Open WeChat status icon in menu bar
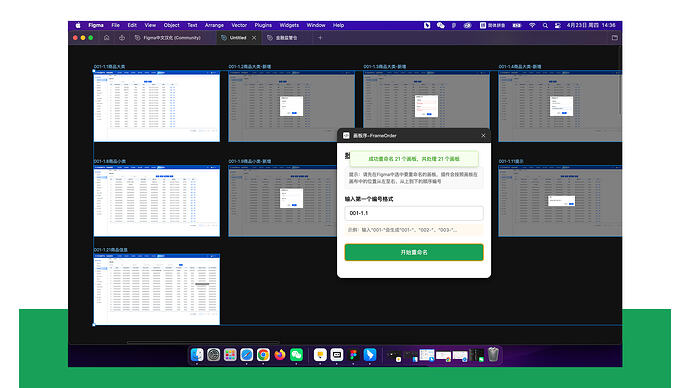This screenshot has height=388, width=690. [x=440, y=26]
